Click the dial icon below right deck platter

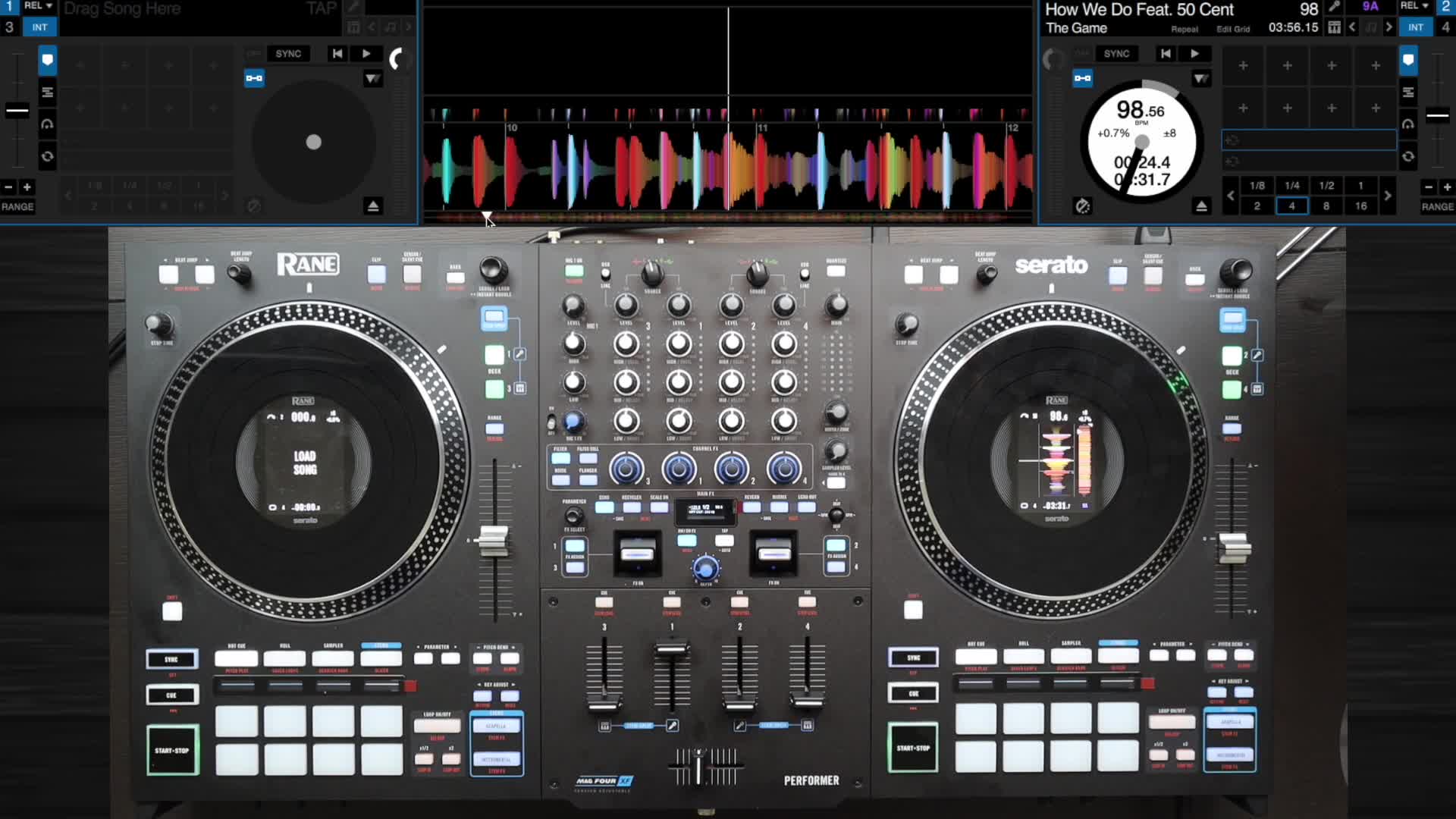pyautogui.click(x=1082, y=206)
